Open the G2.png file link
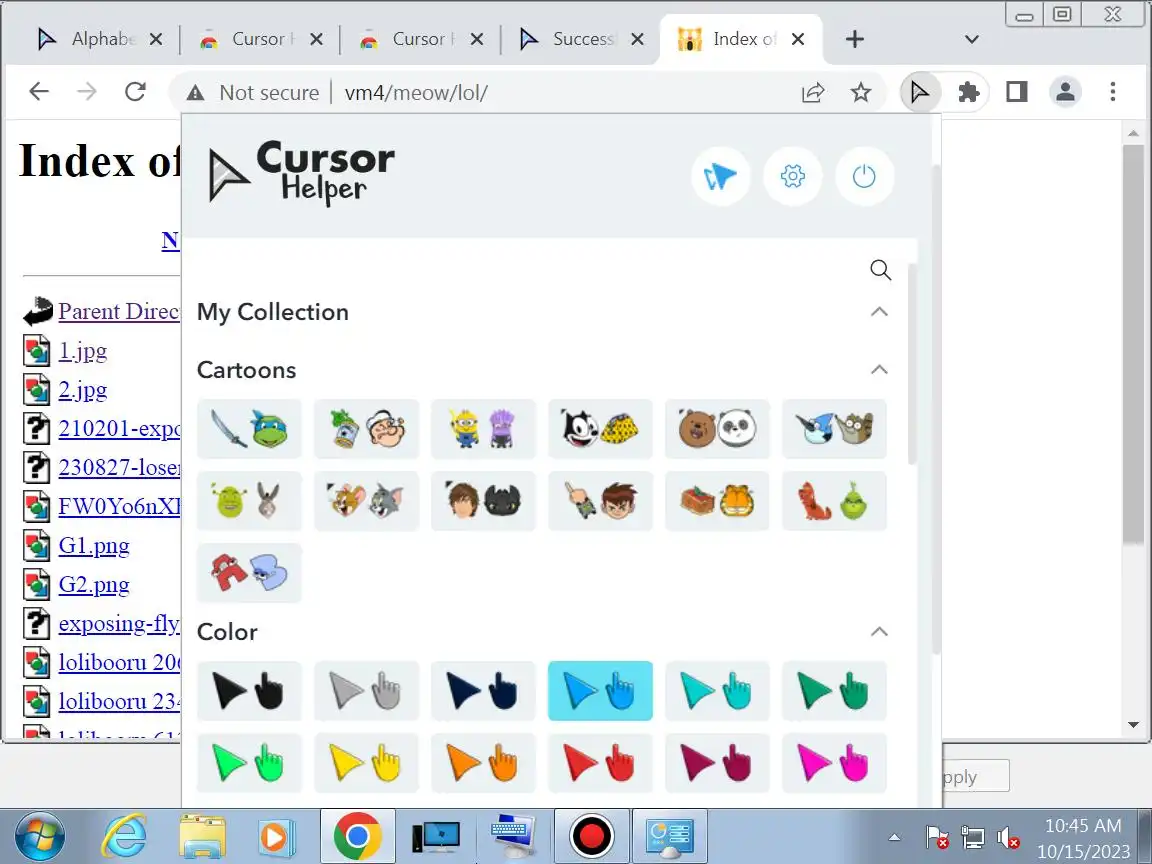1152x864 pixels. pyautogui.click(x=94, y=584)
